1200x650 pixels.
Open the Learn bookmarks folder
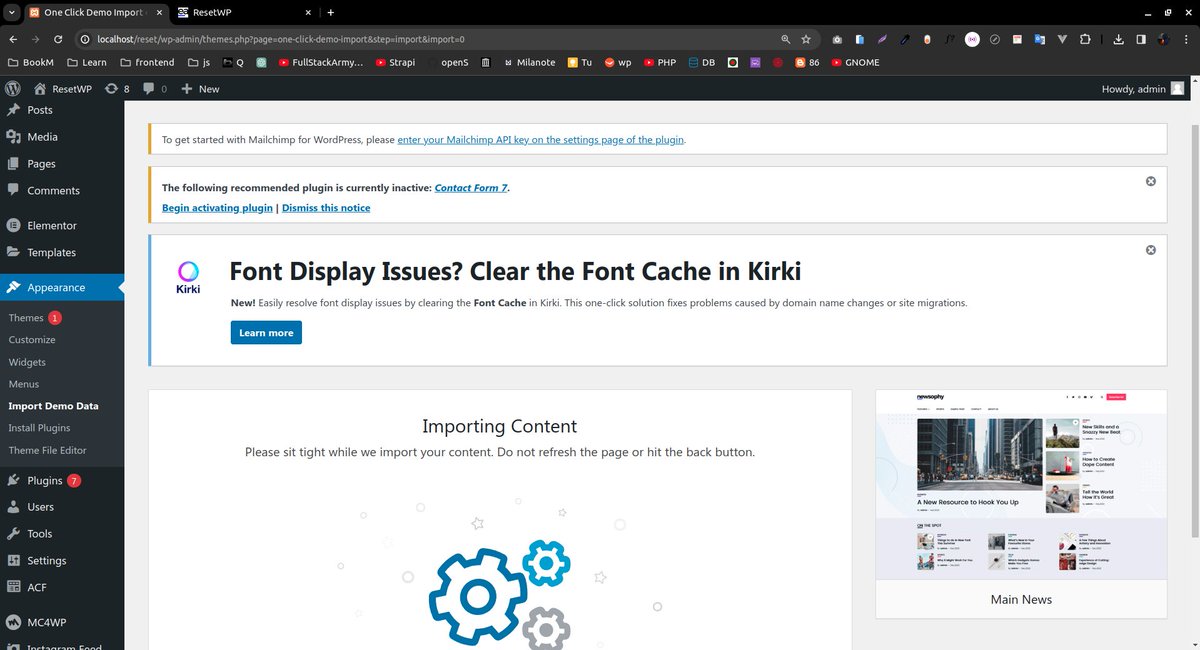(87, 62)
